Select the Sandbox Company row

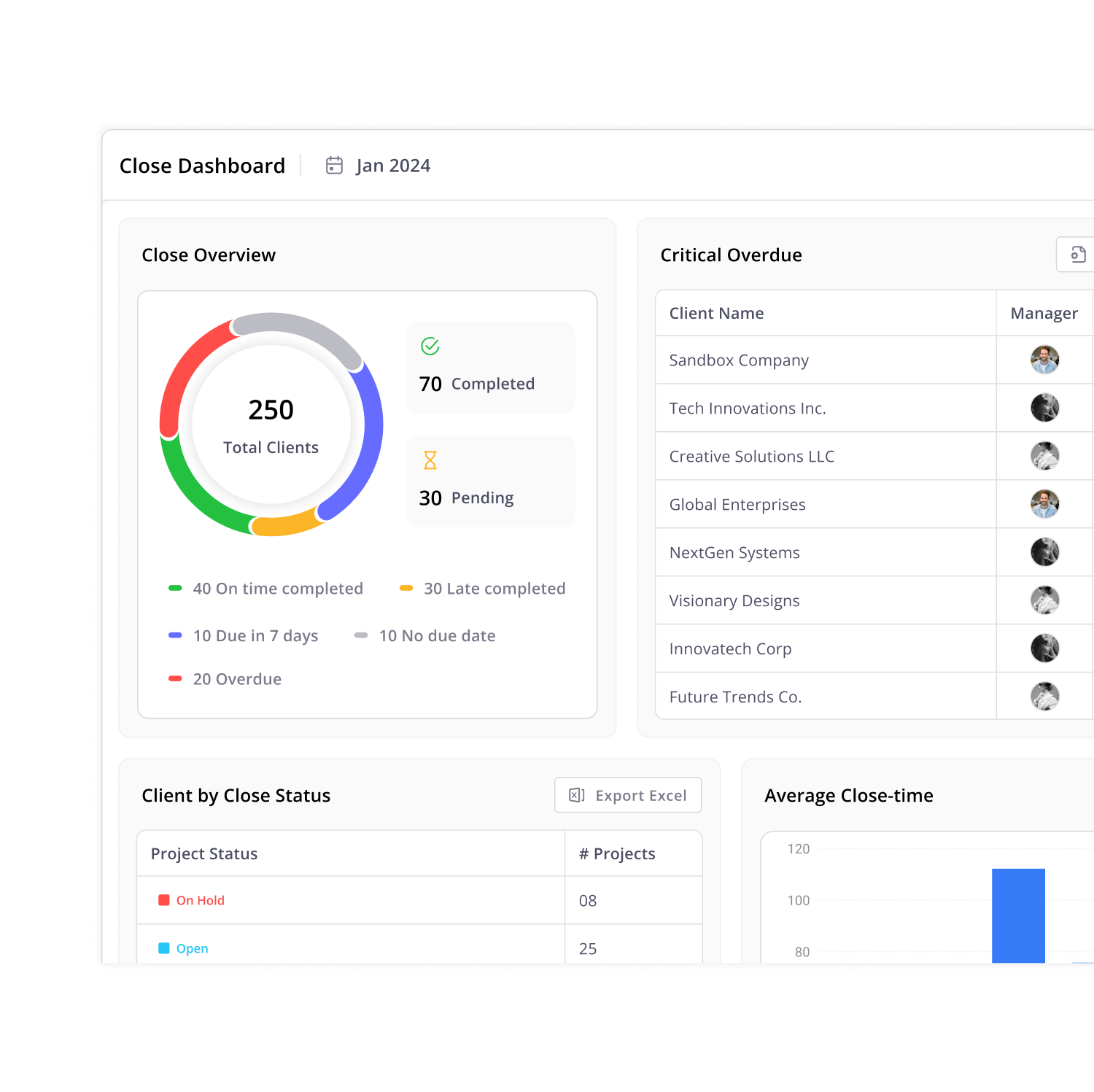(x=874, y=360)
